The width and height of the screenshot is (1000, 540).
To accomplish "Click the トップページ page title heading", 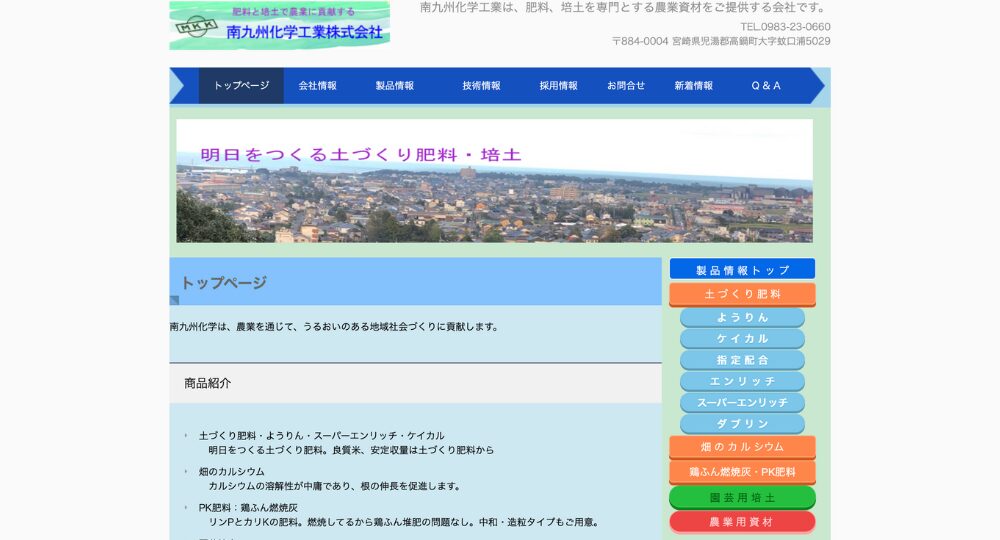I will coord(224,282).
